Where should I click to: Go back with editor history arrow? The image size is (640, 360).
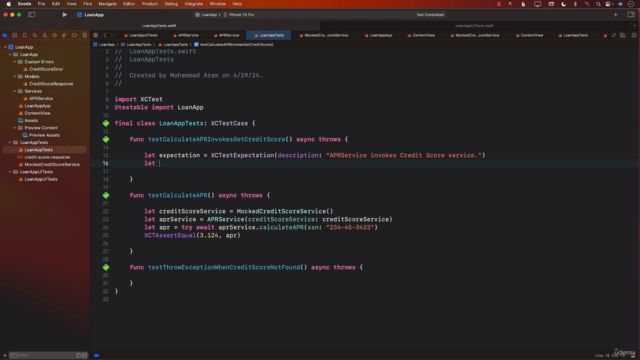pyautogui.click(x=105, y=36)
